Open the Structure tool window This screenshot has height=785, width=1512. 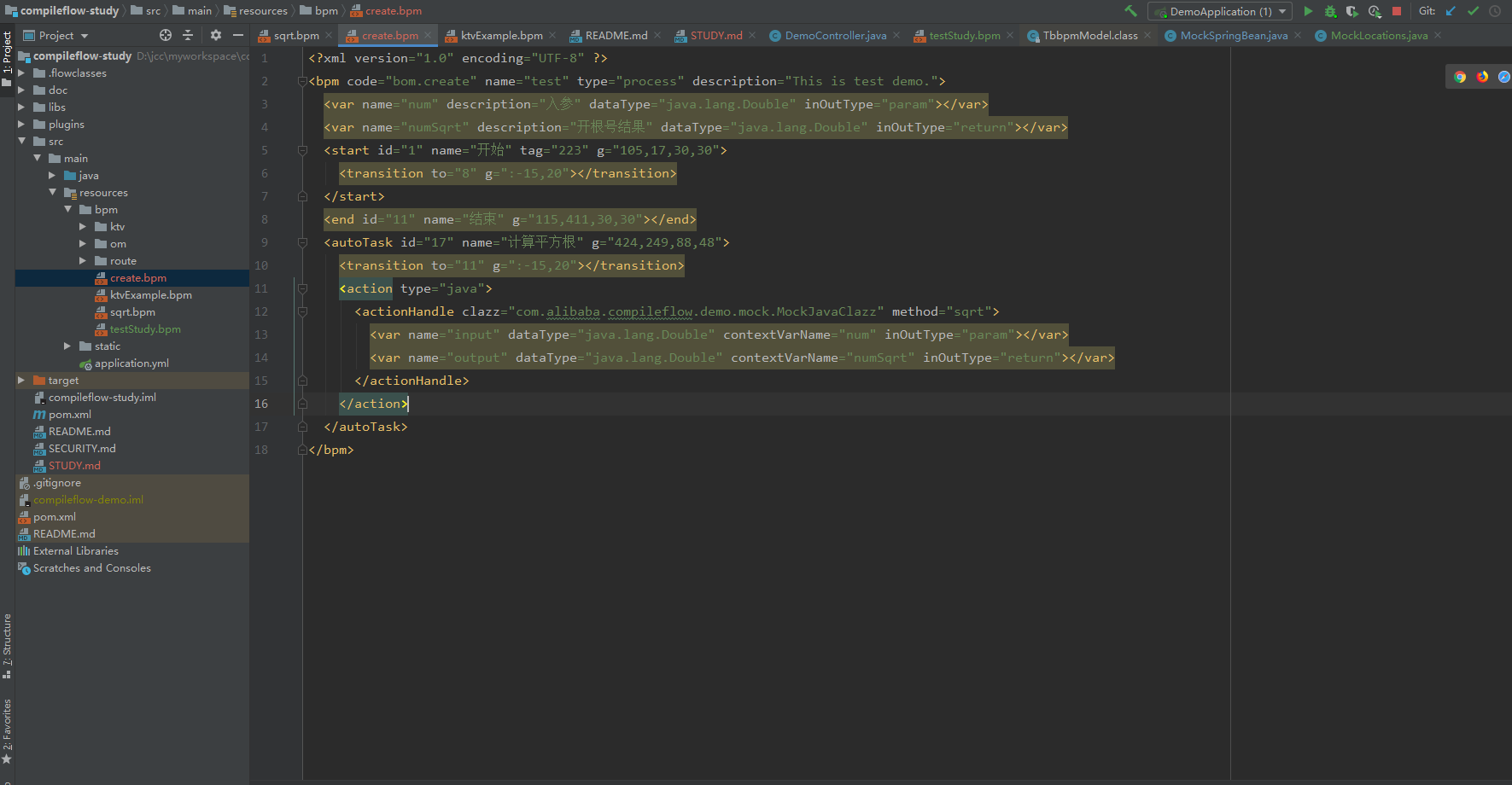pos(7,646)
